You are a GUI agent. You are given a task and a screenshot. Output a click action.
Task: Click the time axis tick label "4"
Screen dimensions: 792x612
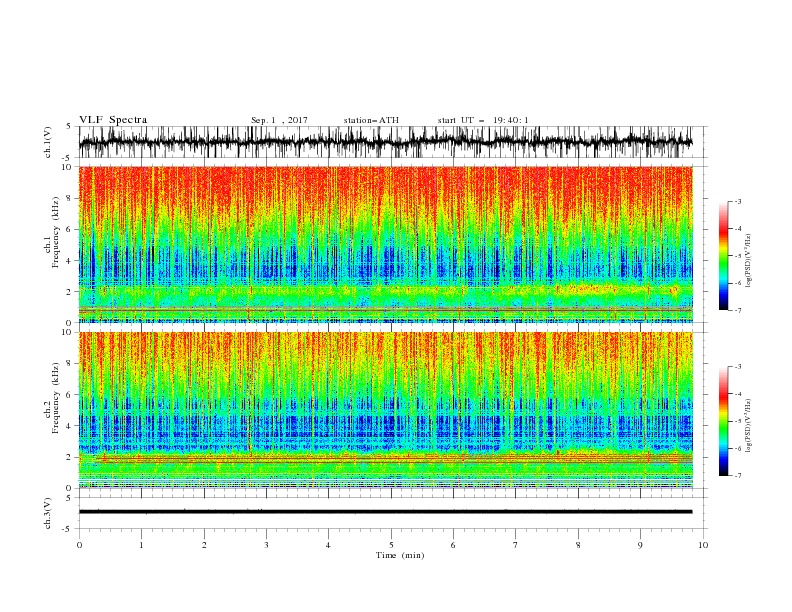tap(328, 545)
